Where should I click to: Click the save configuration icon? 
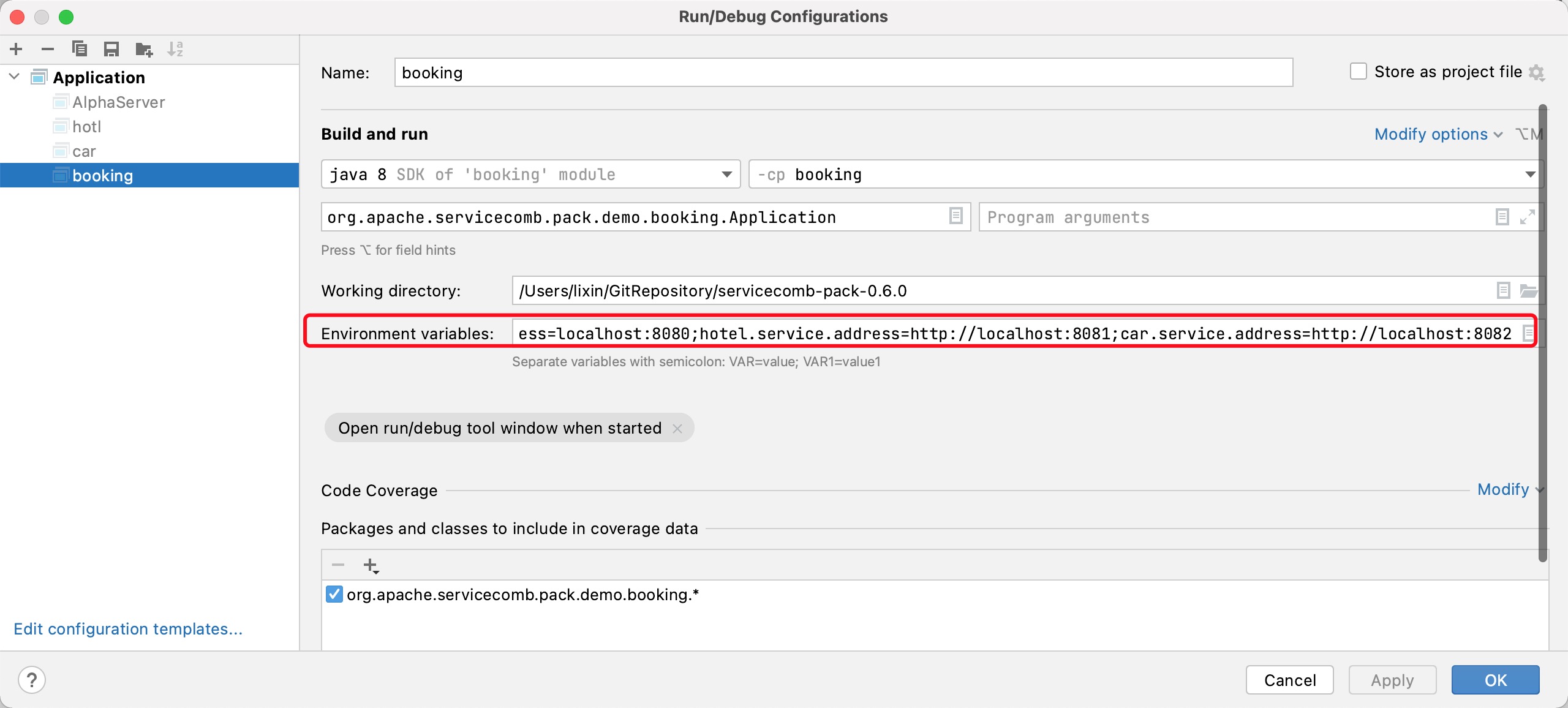click(x=110, y=48)
